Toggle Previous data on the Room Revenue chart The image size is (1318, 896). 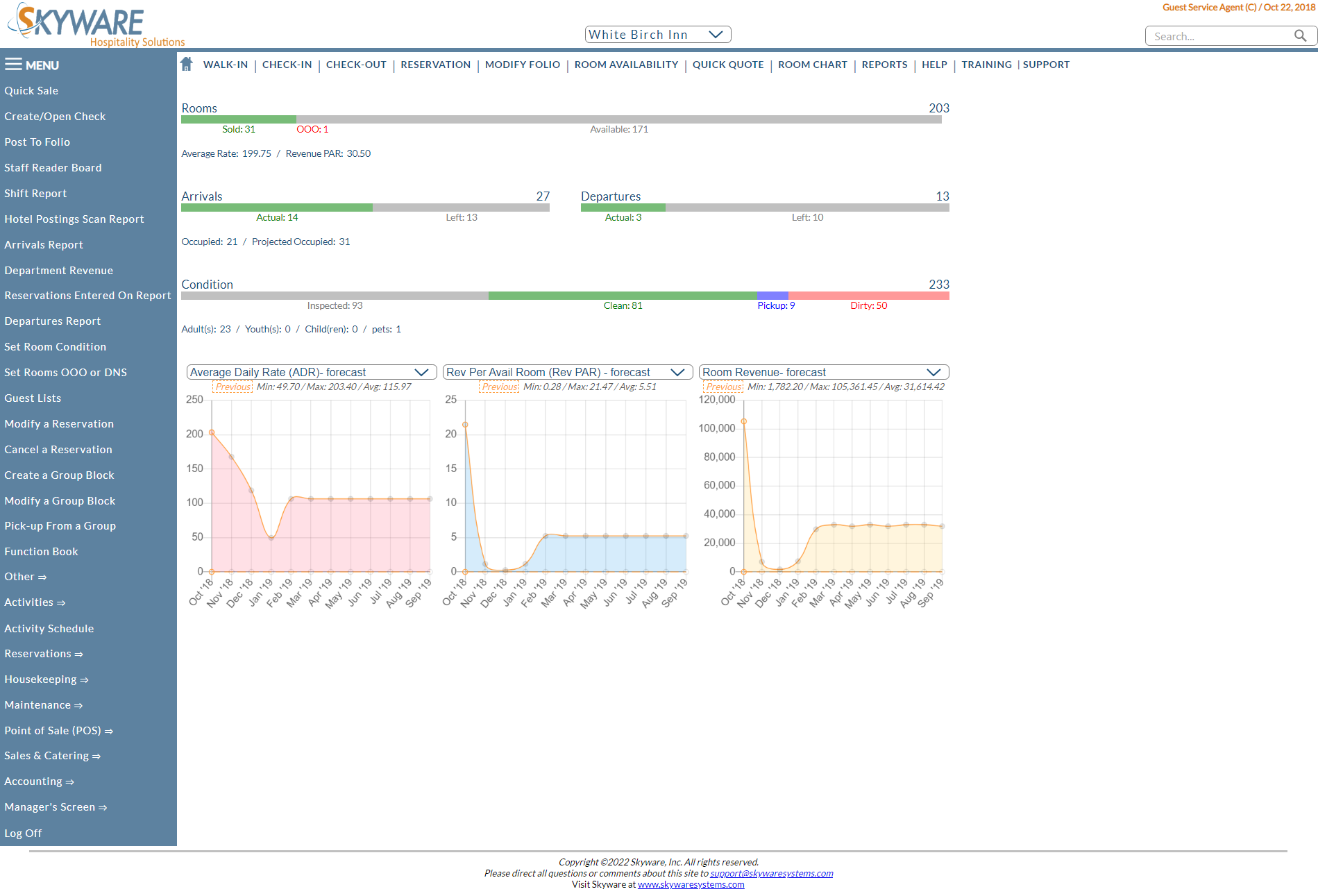[724, 387]
